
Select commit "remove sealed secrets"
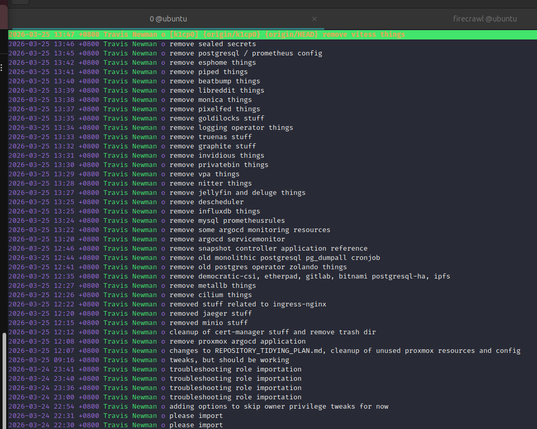[x=273, y=44]
